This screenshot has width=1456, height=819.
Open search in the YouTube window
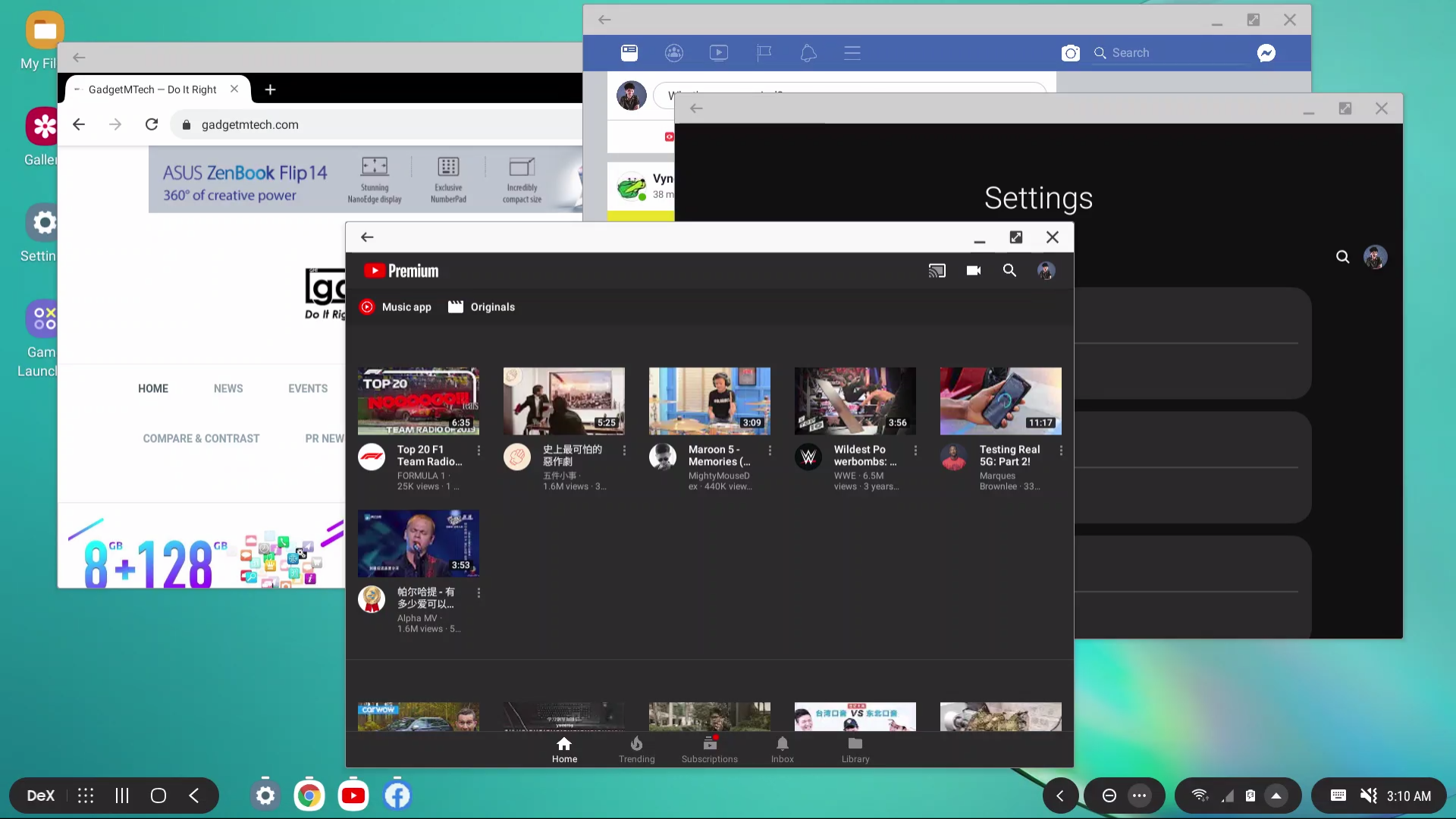[x=1009, y=271]
